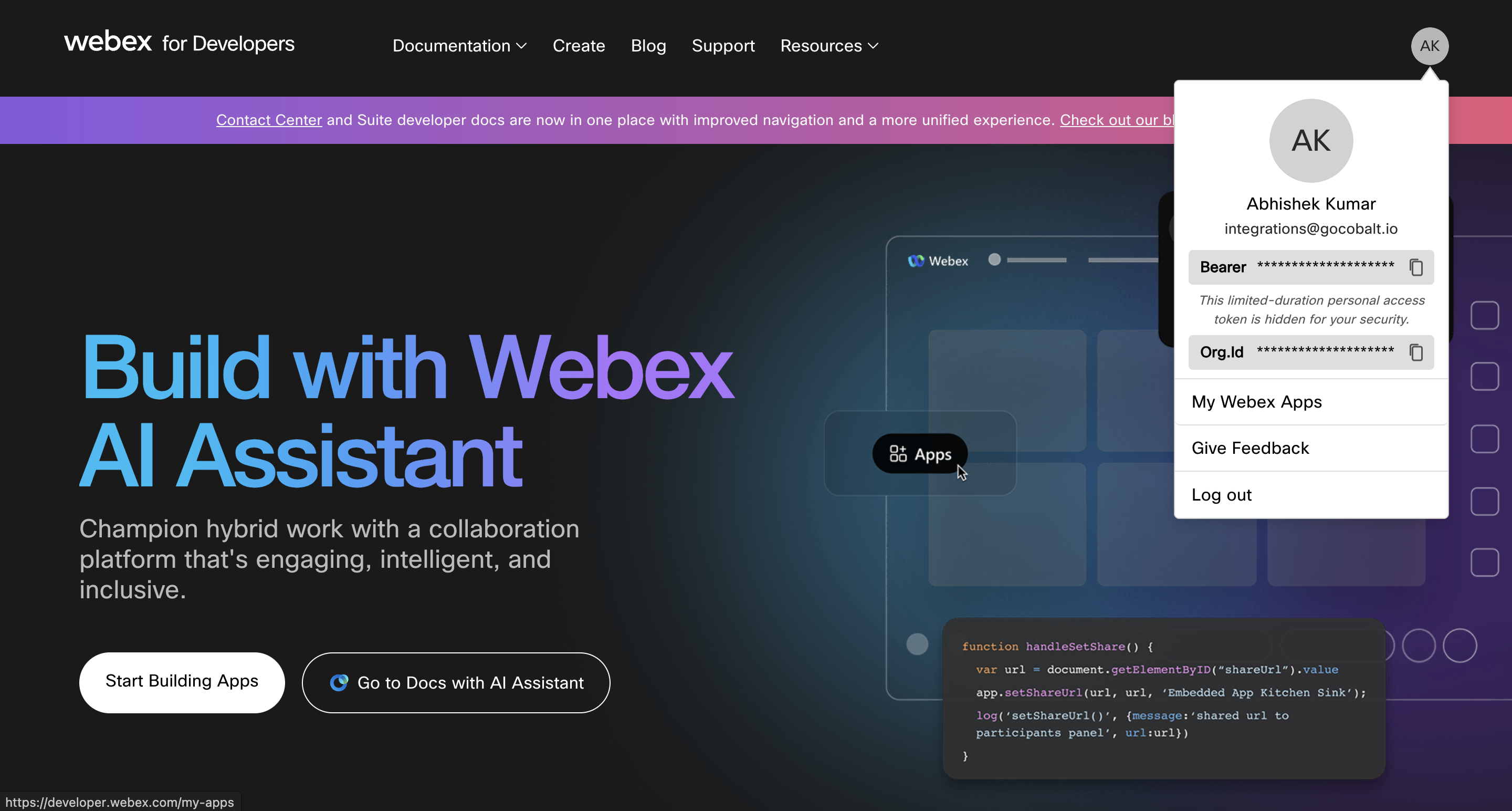Screen dimensions: 1512x811
Task: Go to the Blog page
Action: coord(648,46)
